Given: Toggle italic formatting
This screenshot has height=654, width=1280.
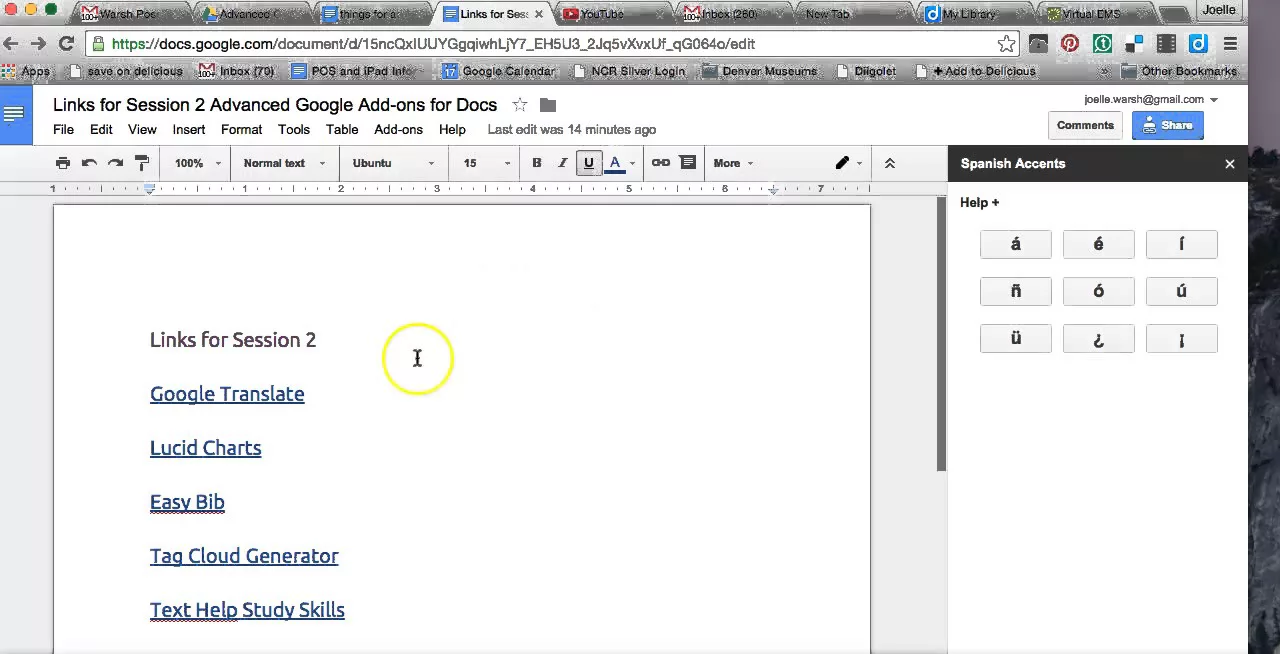Looking at the screenshot, I should [x=563, y=163].
